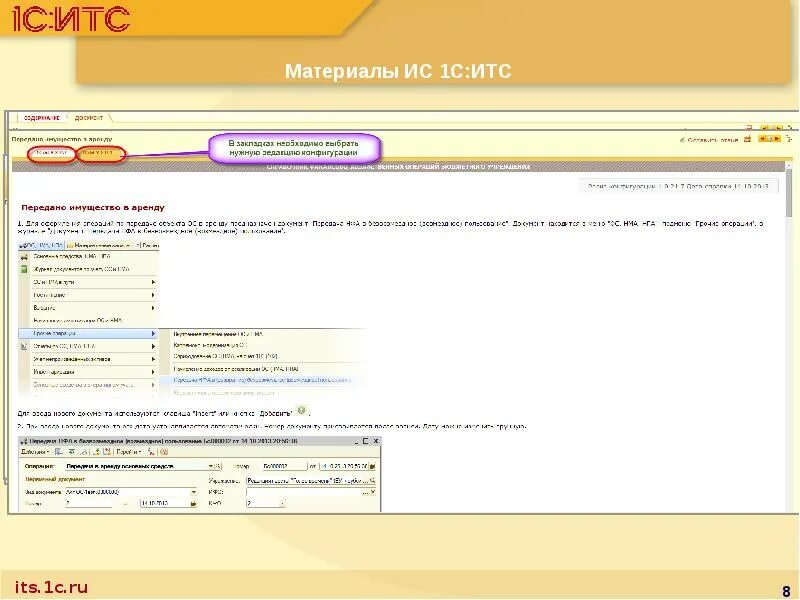800x600 pixels.
Task: Click the round orange icon ending the document toolbar
Action: pyautogui.click(x=164, y=452)
